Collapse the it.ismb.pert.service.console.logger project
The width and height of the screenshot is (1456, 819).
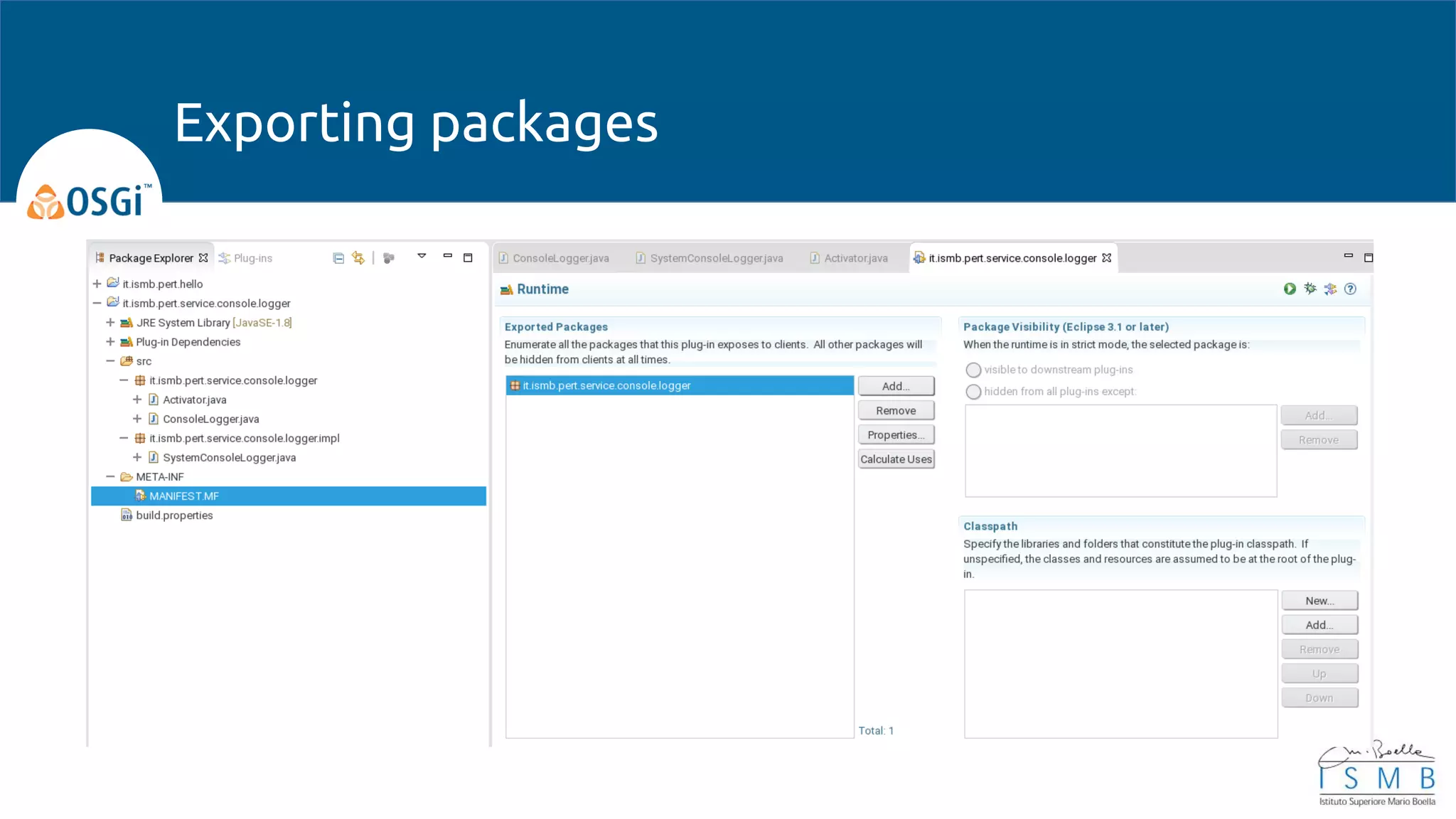(x=97, y=303)
